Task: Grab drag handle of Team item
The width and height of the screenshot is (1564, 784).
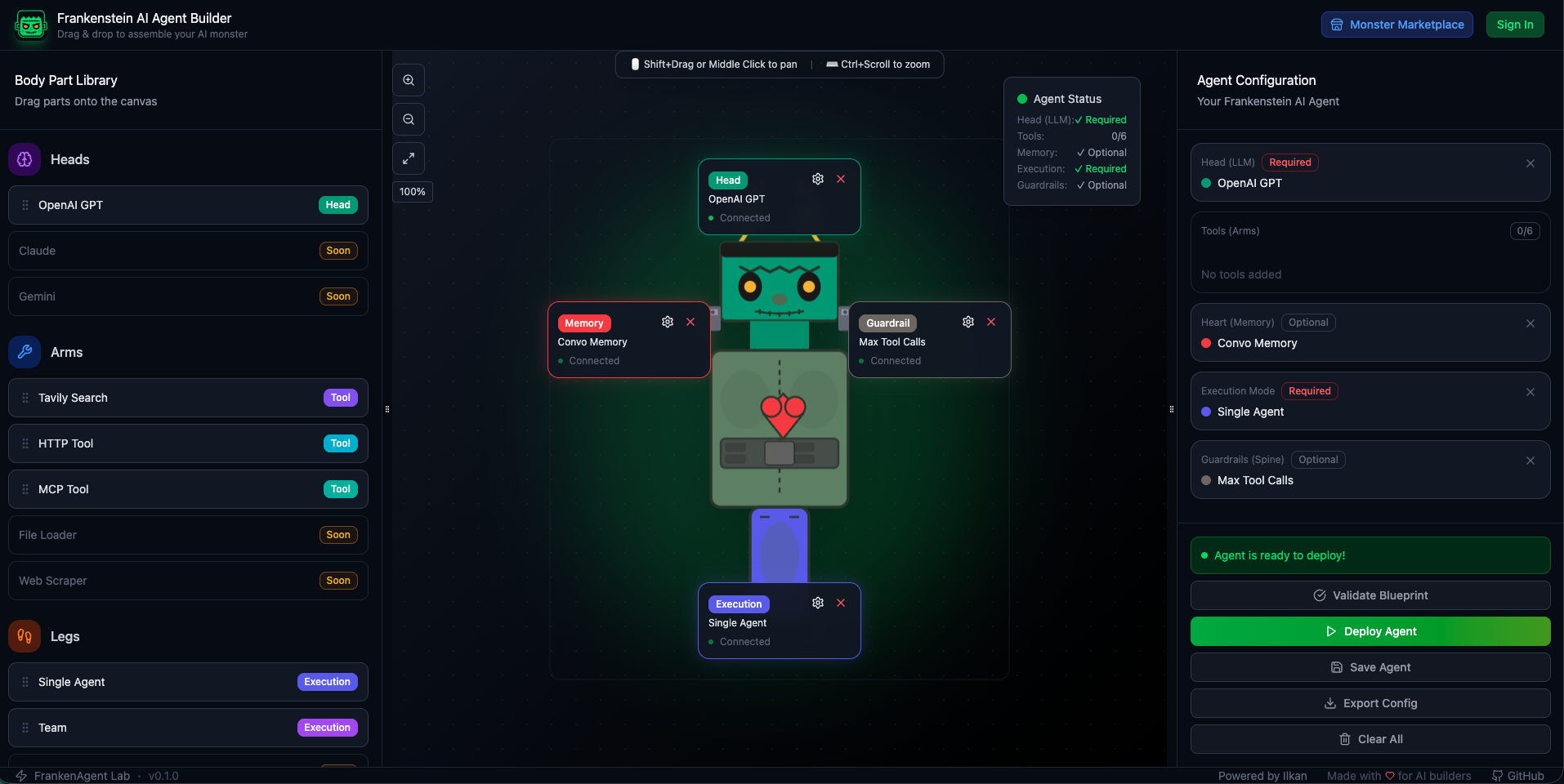Action: (x=25, y=728)
